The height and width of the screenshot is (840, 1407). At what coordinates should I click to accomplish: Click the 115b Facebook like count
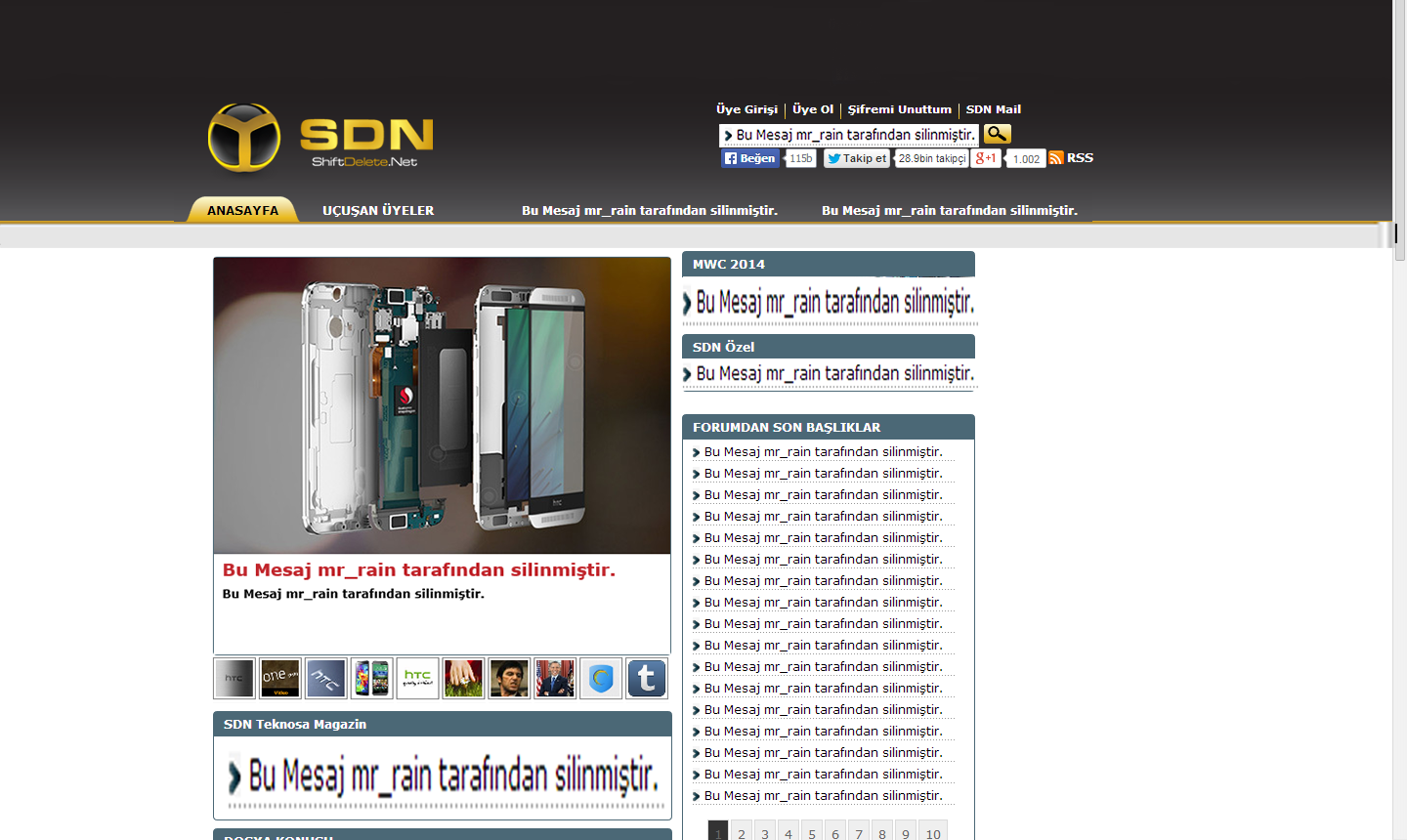801,158
